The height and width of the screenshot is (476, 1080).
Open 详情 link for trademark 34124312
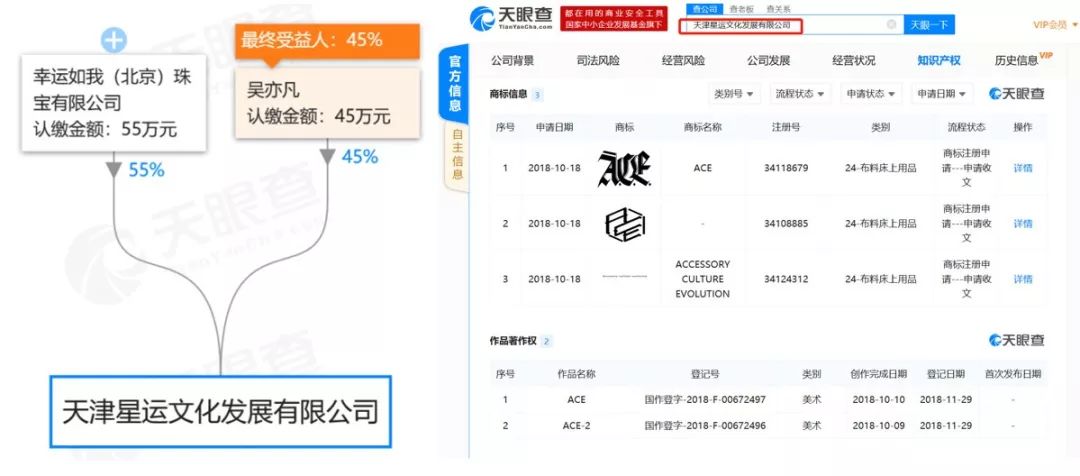coord(1023,280)
